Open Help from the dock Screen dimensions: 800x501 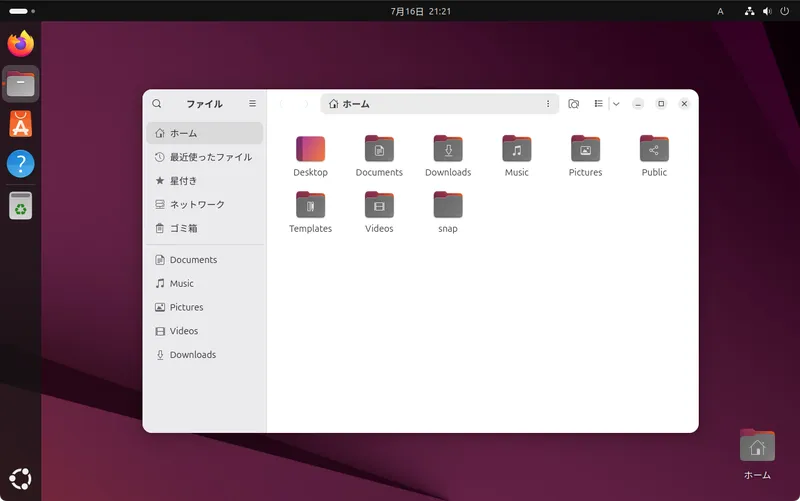[20, 164]
